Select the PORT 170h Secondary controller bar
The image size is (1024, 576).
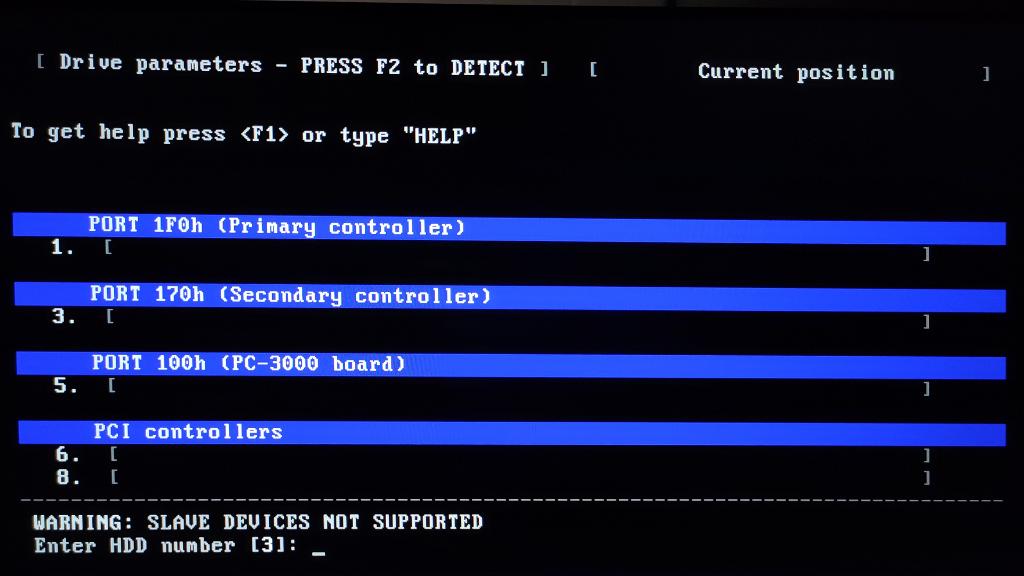coord(508,297)
